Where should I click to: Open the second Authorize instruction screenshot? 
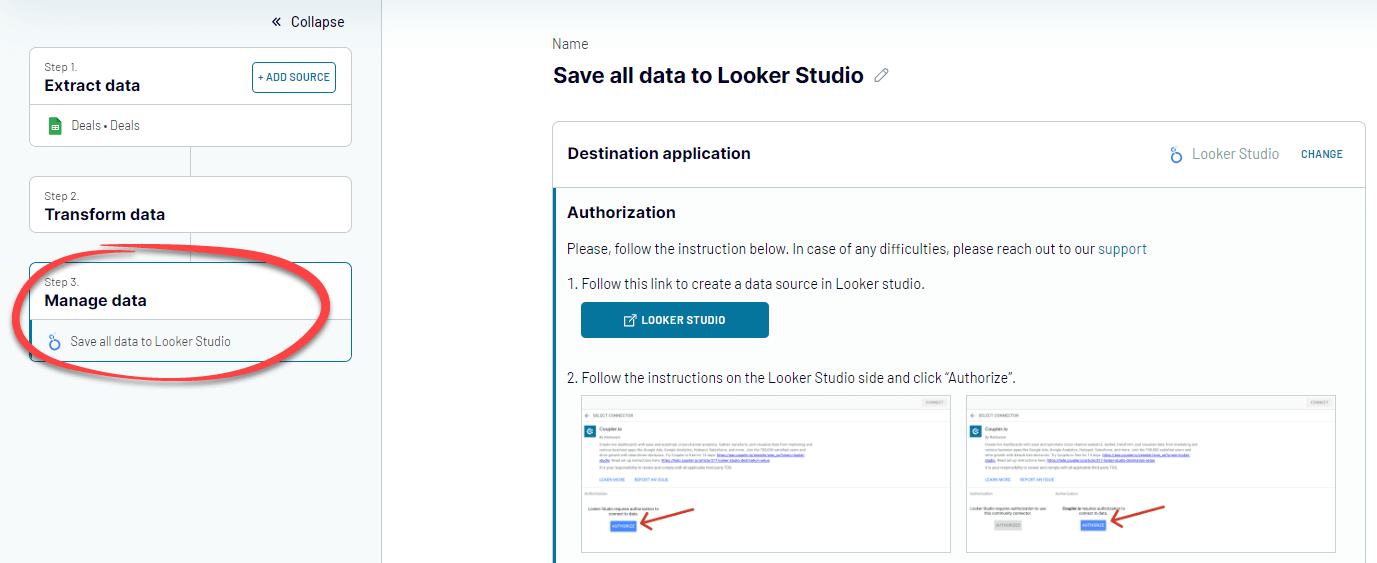1151,474
